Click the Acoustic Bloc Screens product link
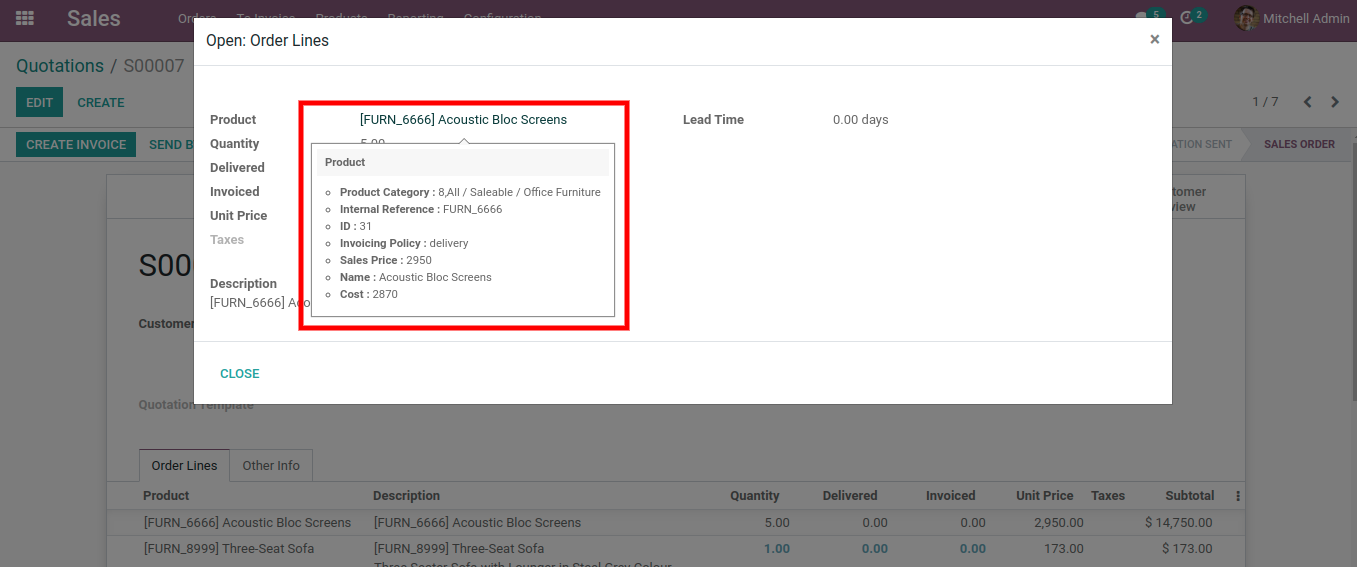Viewport: 1357px width, 567px height. point(463,120)
